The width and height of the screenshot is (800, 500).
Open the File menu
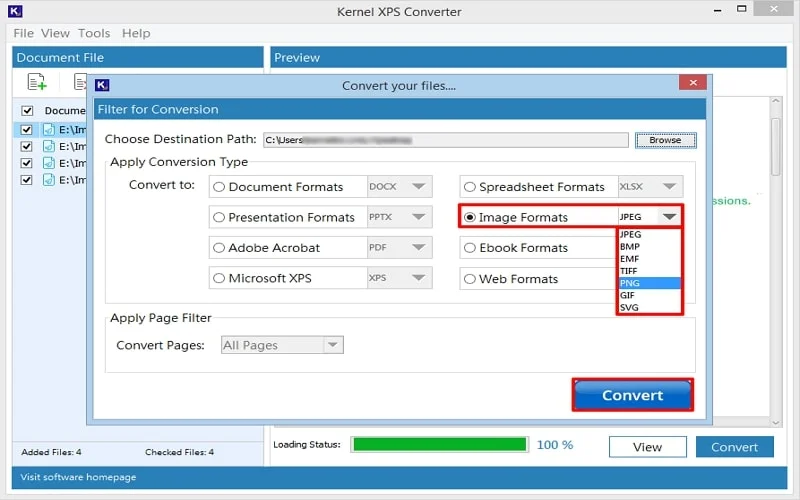pos(23,33)
